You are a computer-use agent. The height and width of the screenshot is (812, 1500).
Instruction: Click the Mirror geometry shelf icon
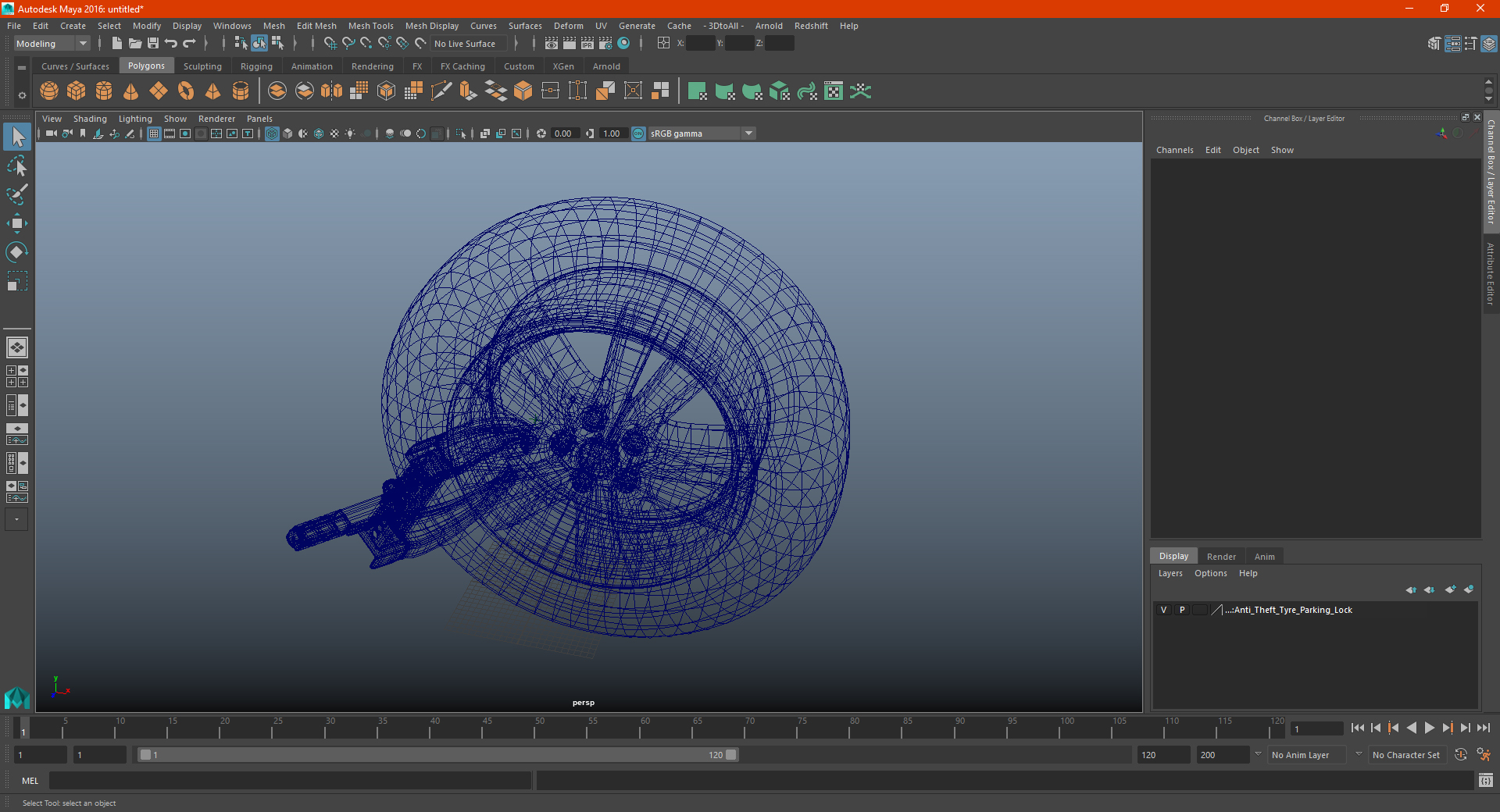pyautogui.click(x=332, y=91)
